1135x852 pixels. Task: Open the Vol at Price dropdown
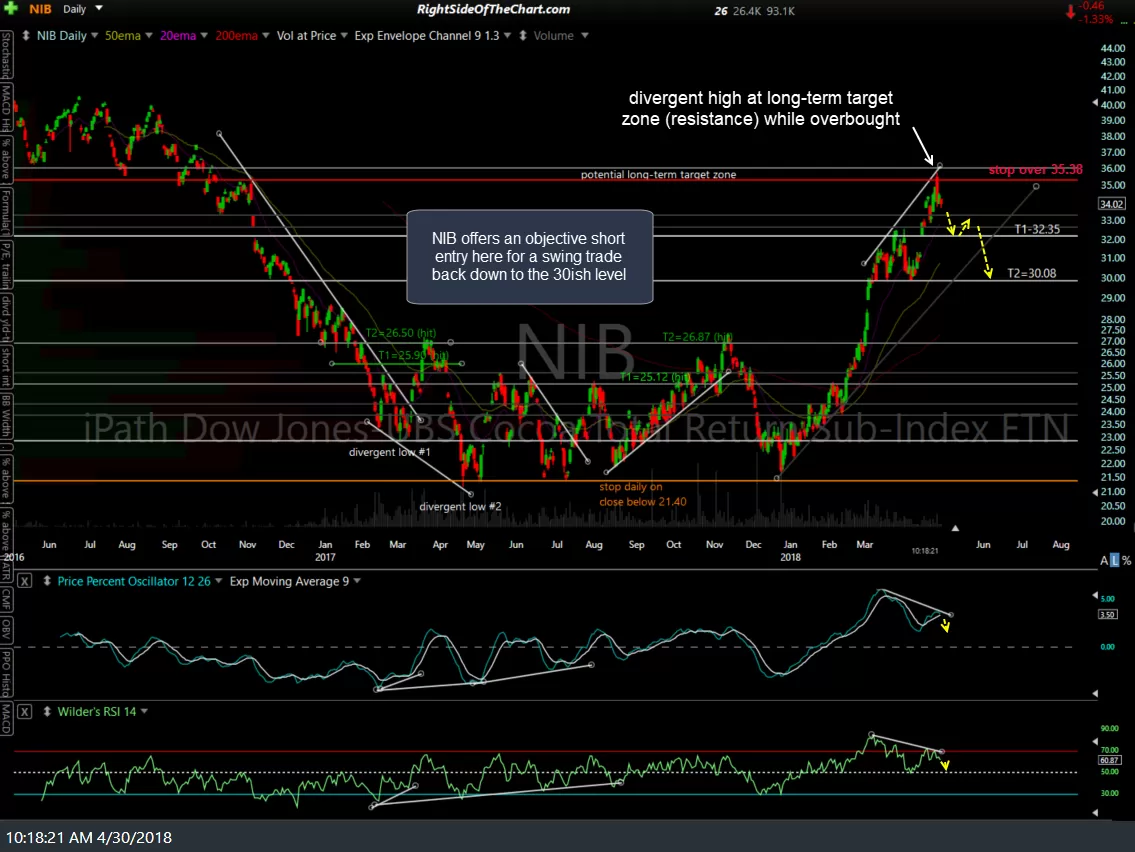344,35
